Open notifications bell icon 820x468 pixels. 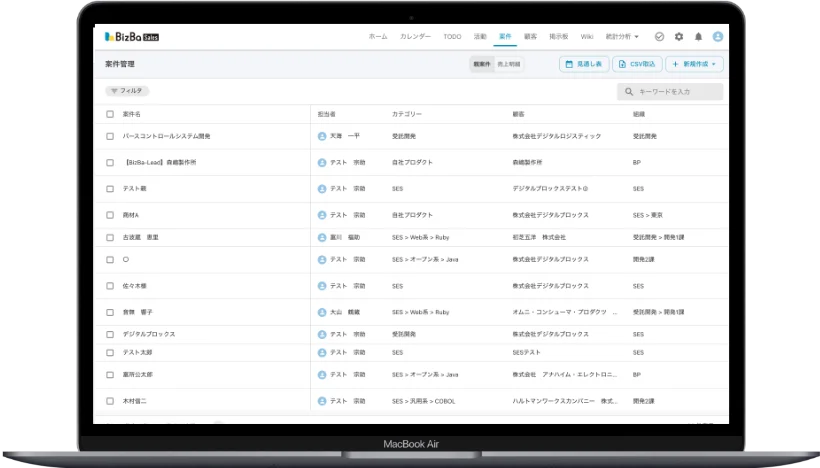698,37
